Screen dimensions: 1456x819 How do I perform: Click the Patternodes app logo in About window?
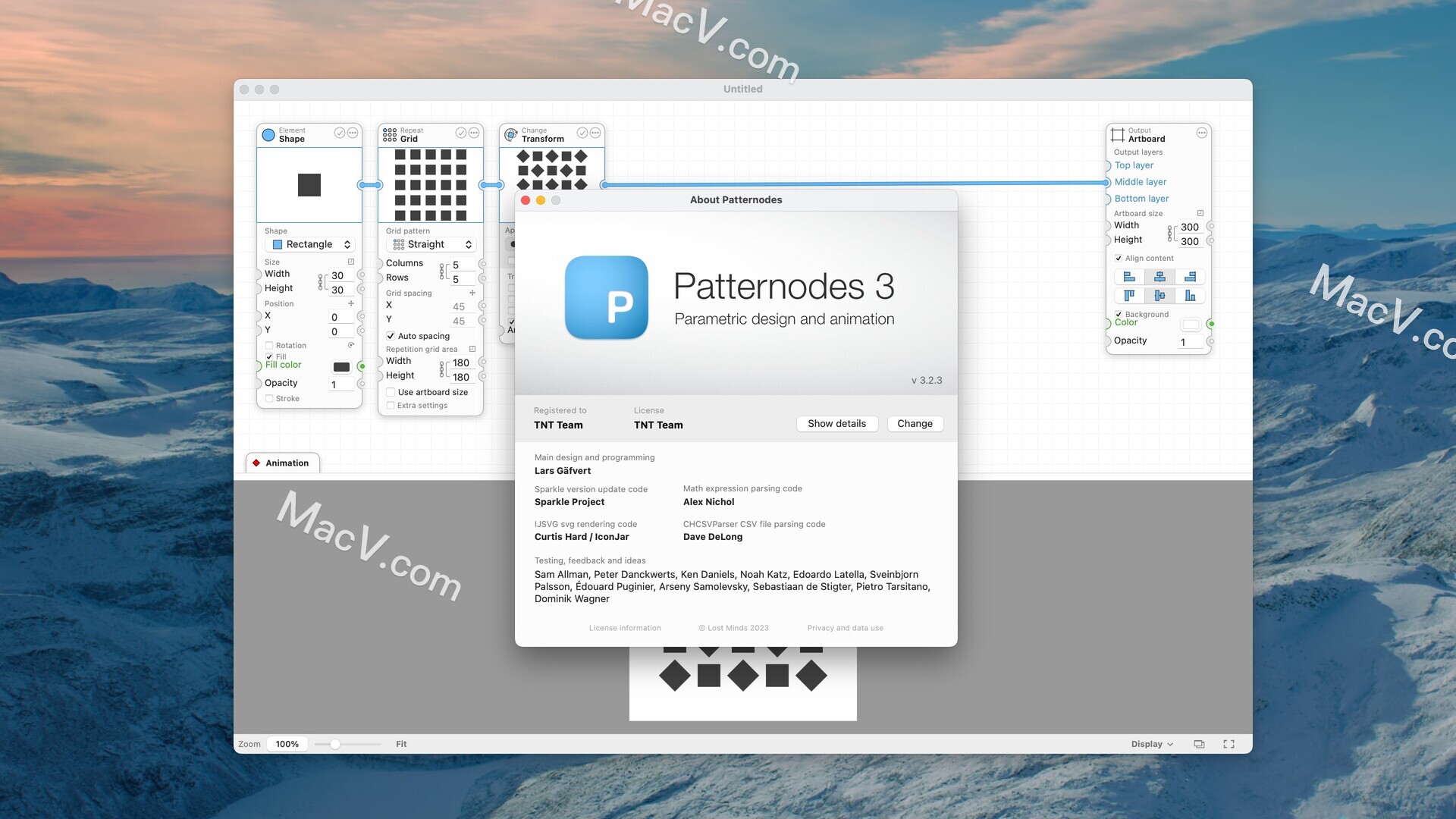(x=607, y=297)
